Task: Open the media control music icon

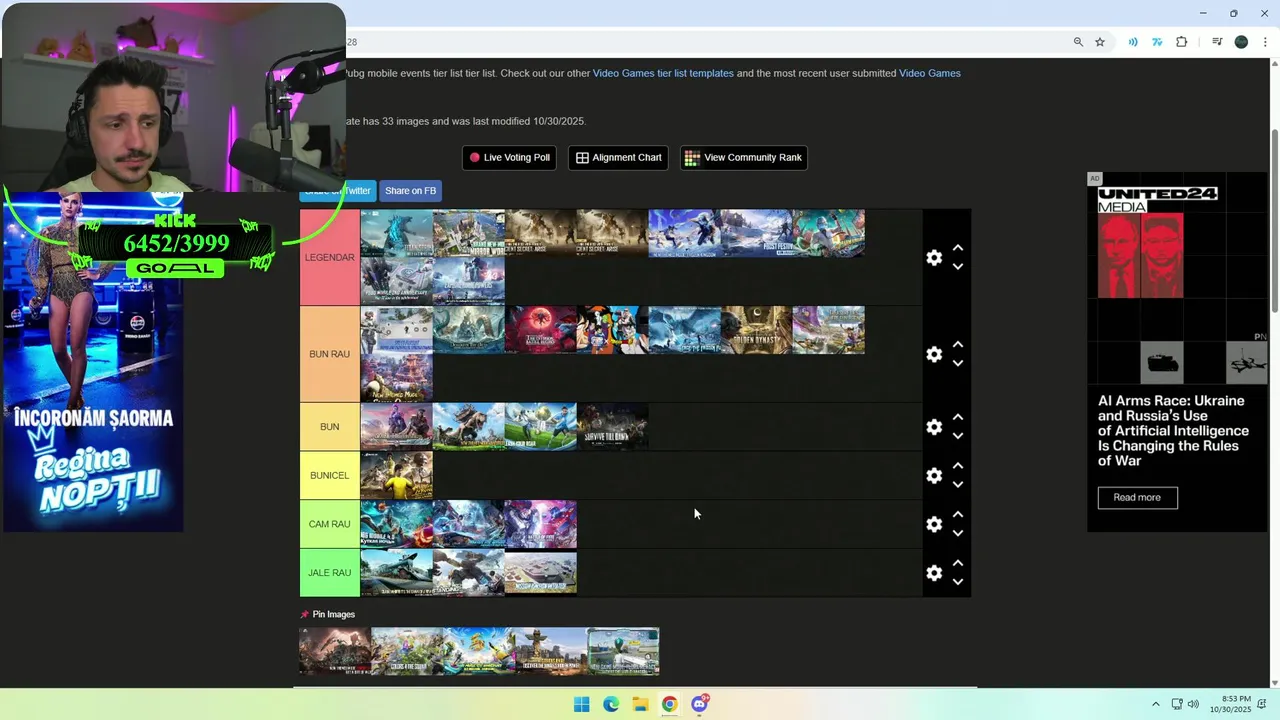Action: click(x=1217, y=42)
